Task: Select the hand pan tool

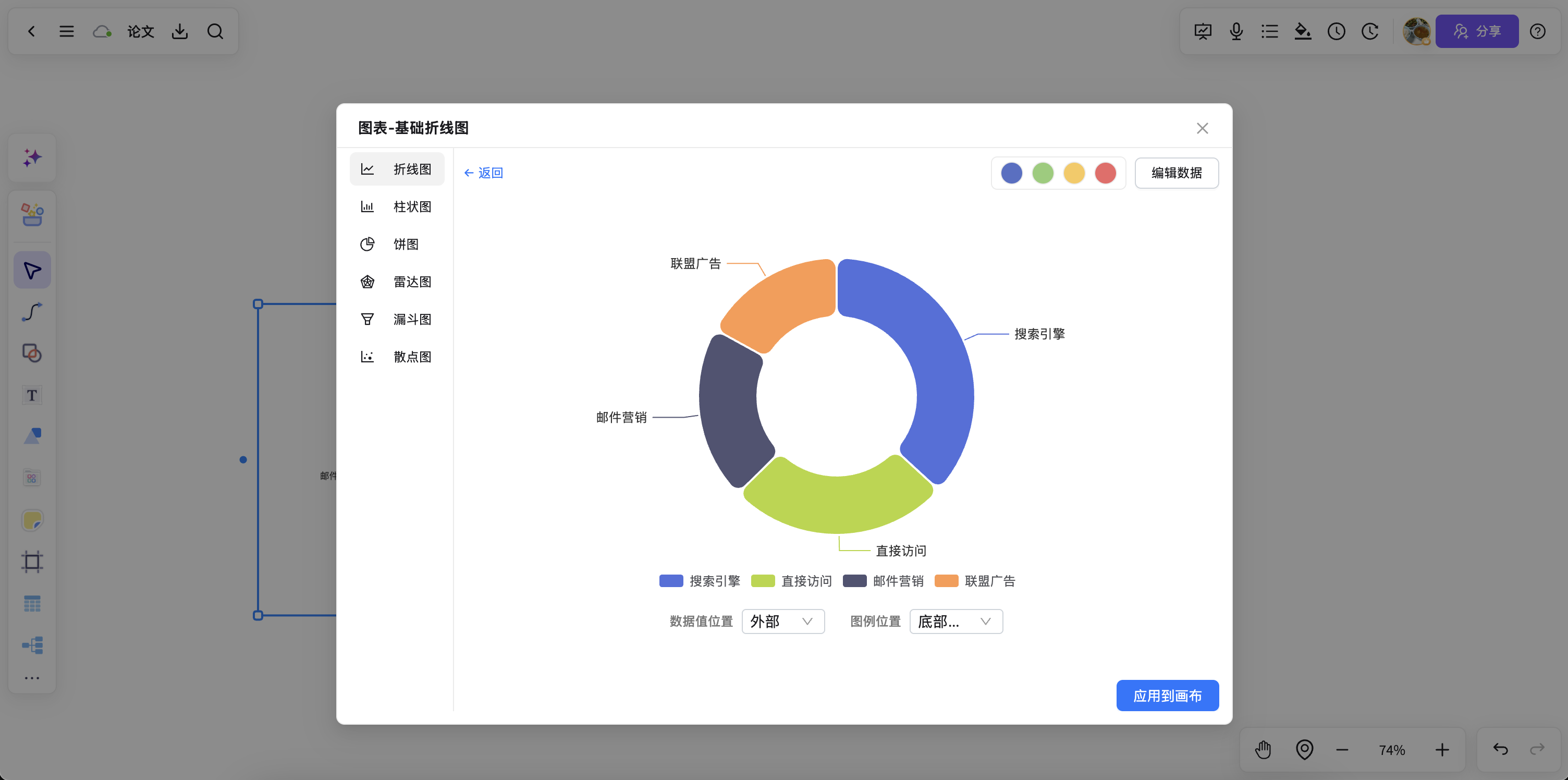Action: click(1263, 750)
